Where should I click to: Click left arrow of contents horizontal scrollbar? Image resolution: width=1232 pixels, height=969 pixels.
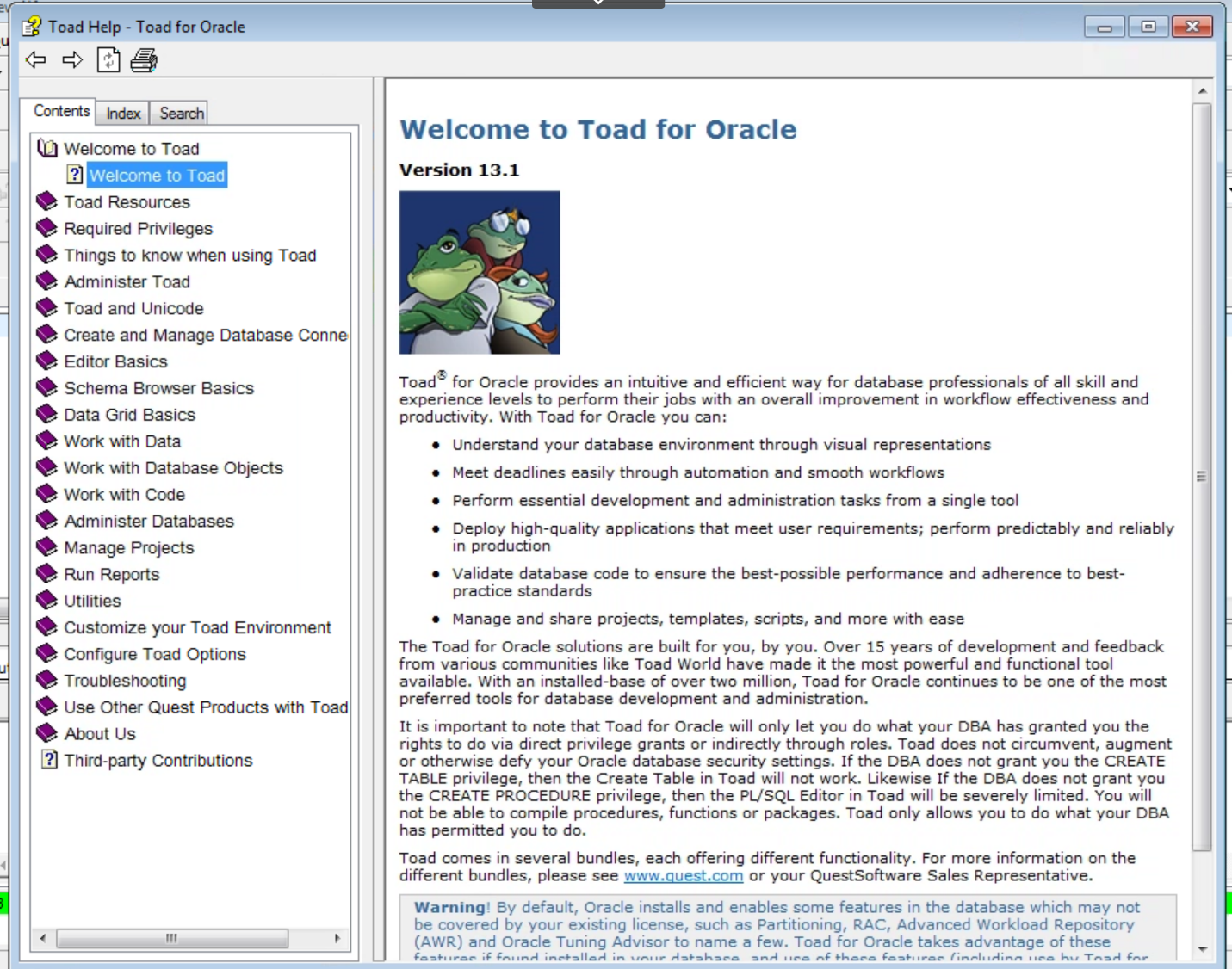click(x=43, y=938)
